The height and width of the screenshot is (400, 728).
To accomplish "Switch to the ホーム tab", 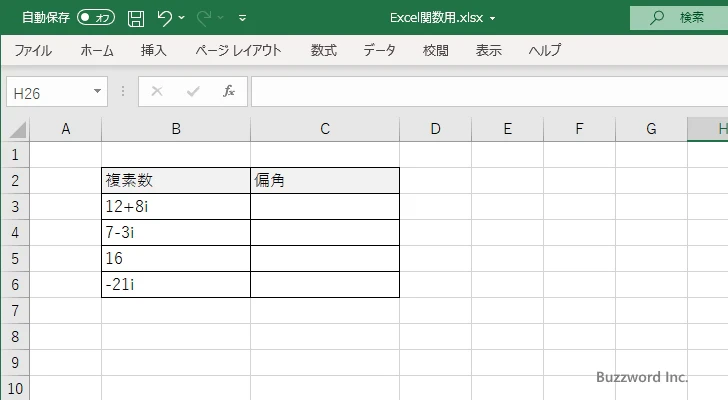I will [97, 50].
